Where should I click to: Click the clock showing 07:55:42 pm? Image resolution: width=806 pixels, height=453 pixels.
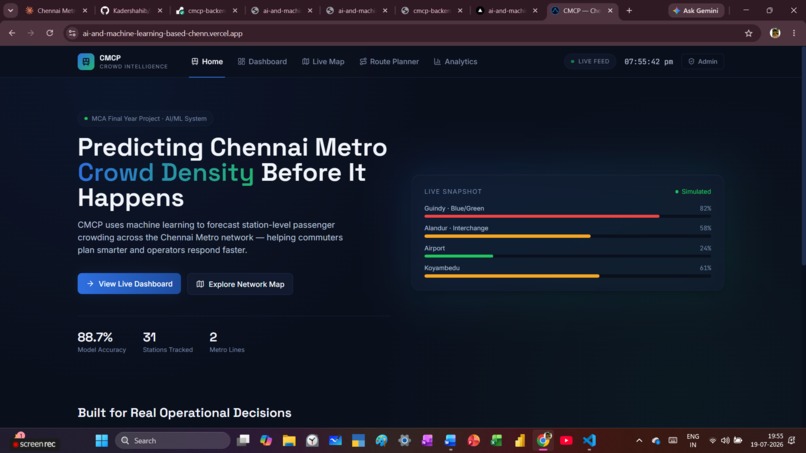648,62
